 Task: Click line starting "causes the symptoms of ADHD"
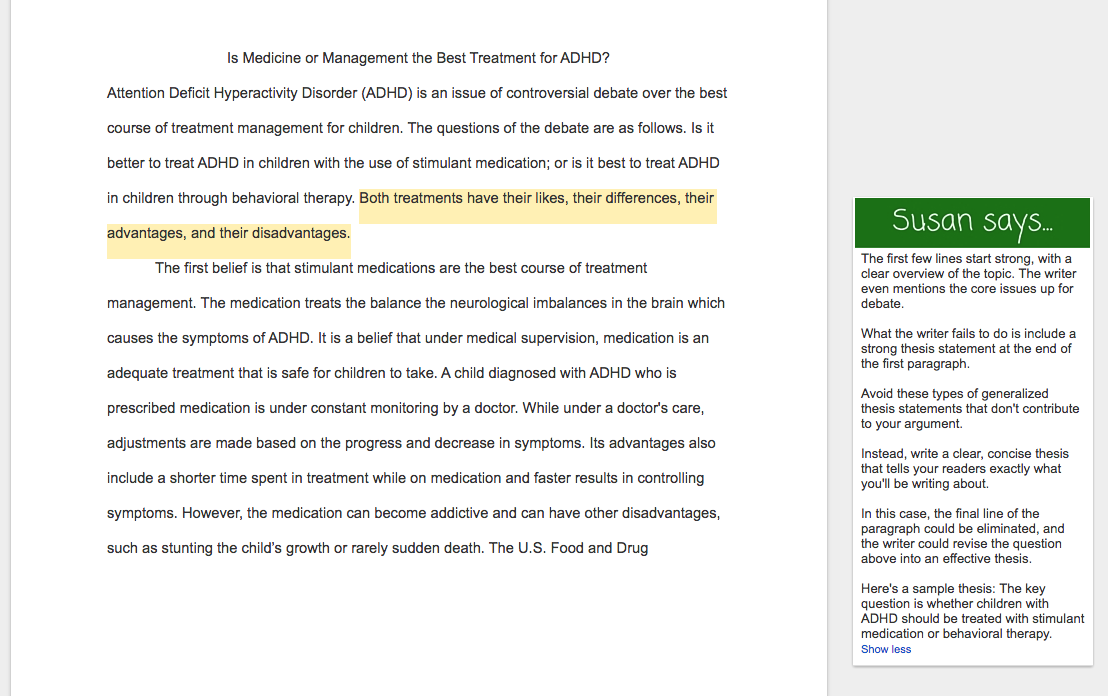pos(408,338)
